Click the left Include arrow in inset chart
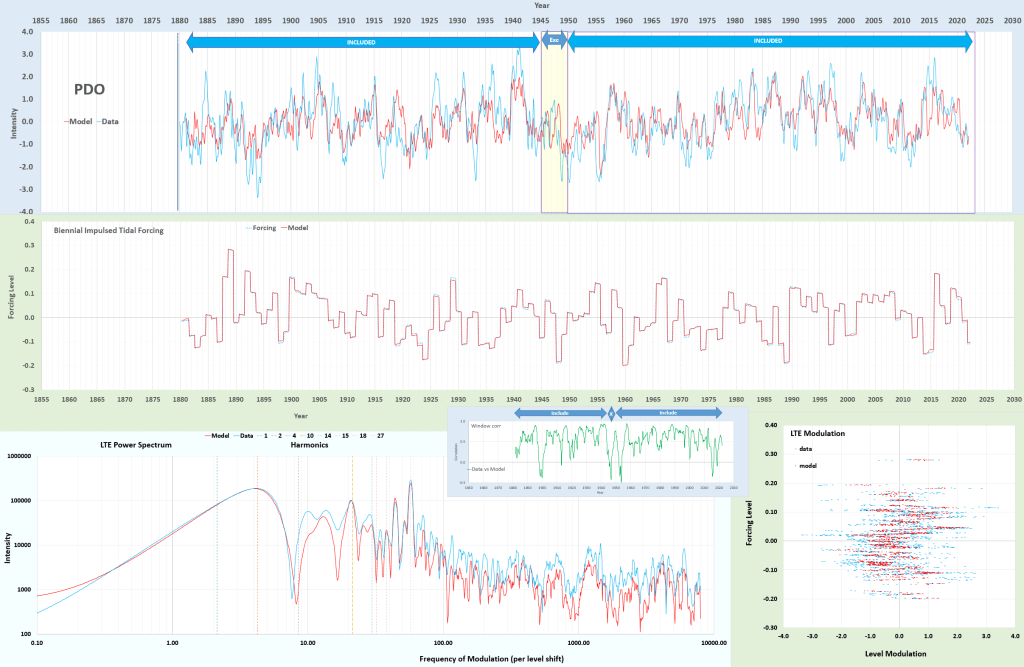 558,412
